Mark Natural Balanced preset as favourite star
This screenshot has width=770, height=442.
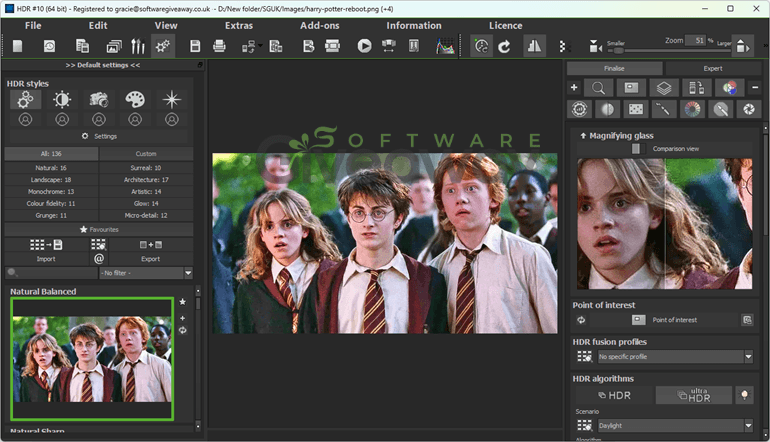pos(183,302)
